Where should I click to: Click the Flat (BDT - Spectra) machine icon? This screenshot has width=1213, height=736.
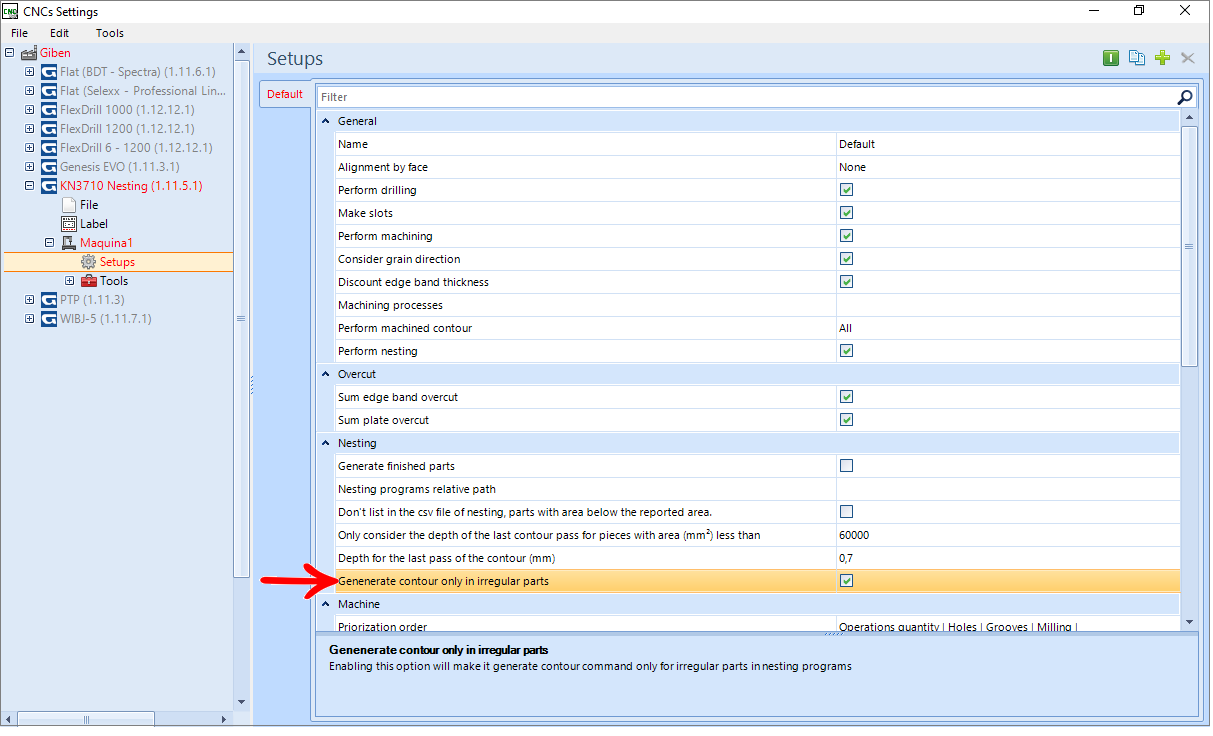point(49,72)
